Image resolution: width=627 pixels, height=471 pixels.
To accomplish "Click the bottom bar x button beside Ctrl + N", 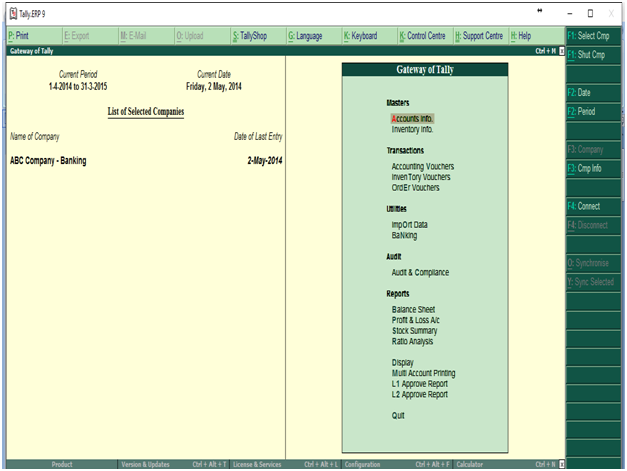I will [561, 464].
